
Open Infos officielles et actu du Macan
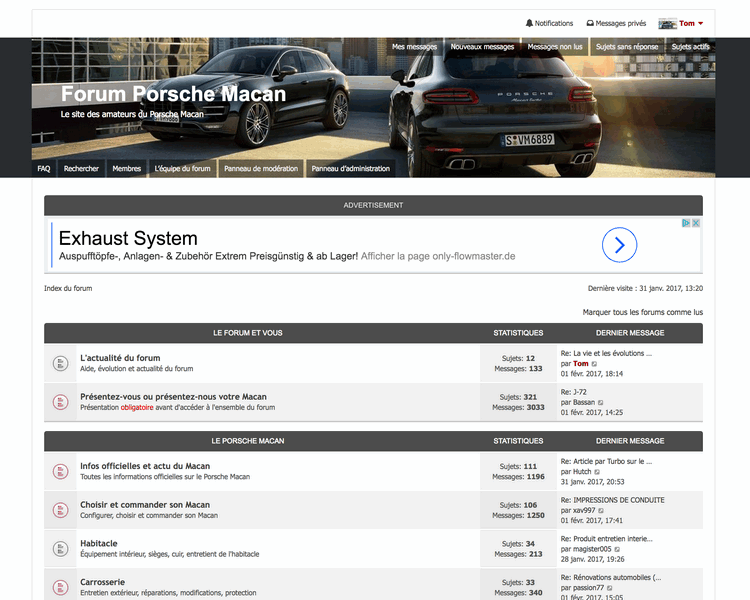tap(145, 466)
